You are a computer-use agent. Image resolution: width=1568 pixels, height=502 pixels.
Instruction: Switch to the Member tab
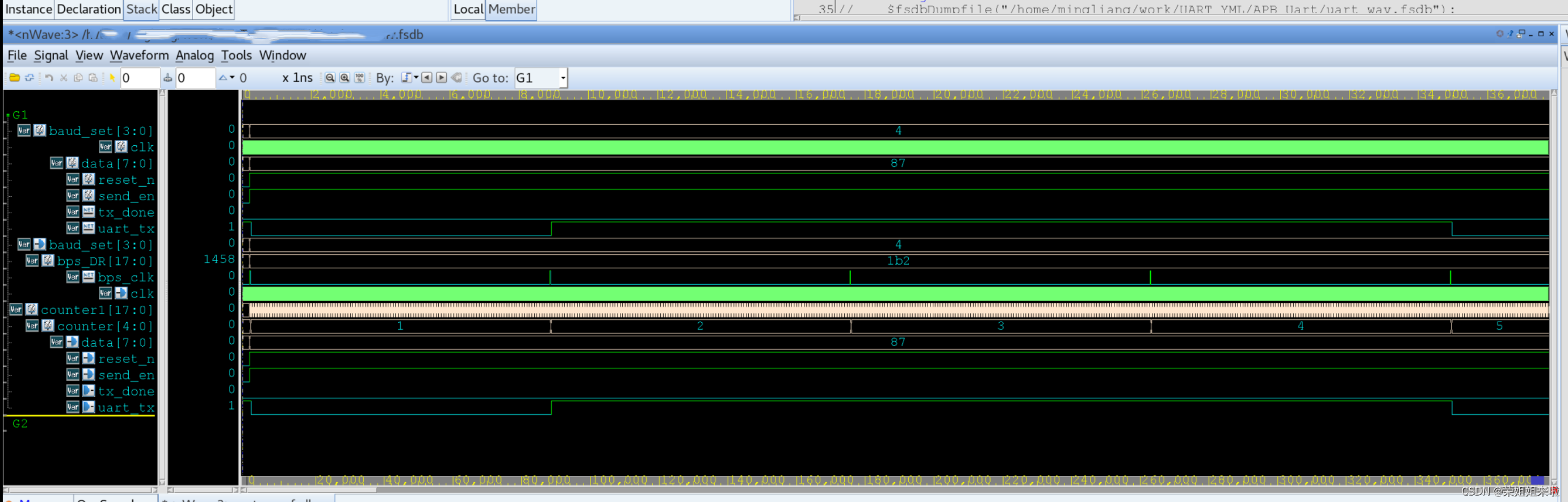[512, 9]
